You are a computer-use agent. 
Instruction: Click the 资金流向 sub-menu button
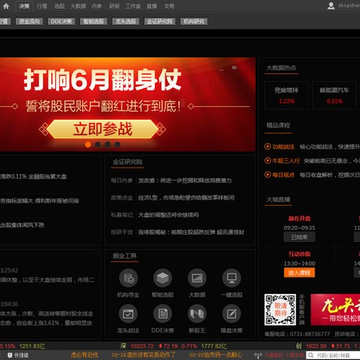(30, 21)
